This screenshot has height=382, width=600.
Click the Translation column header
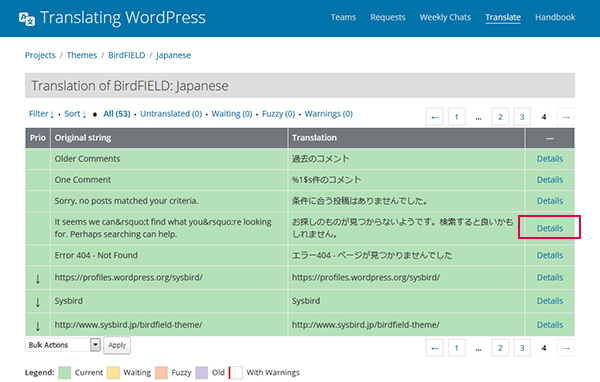tap(406, 138)
